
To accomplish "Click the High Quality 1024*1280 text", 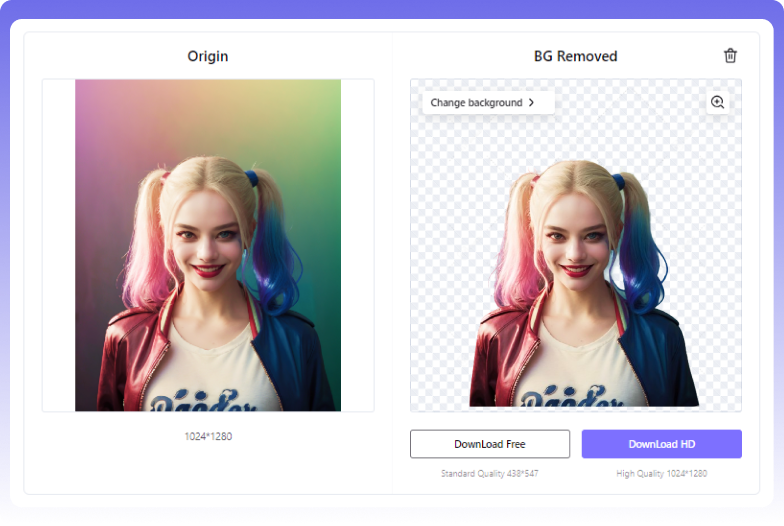I will pyautogui.click(x=662, y=474).
